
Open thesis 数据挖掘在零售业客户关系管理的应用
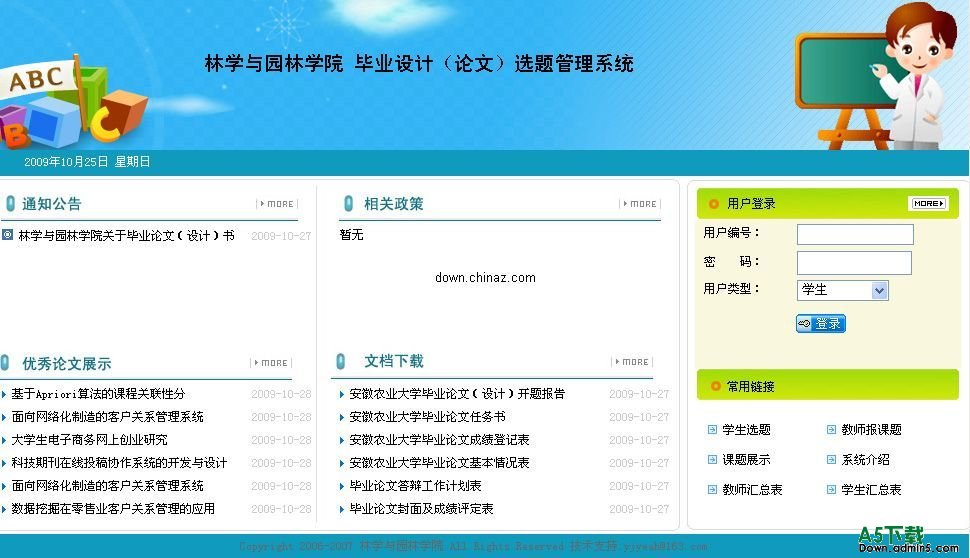click(113, 509)
